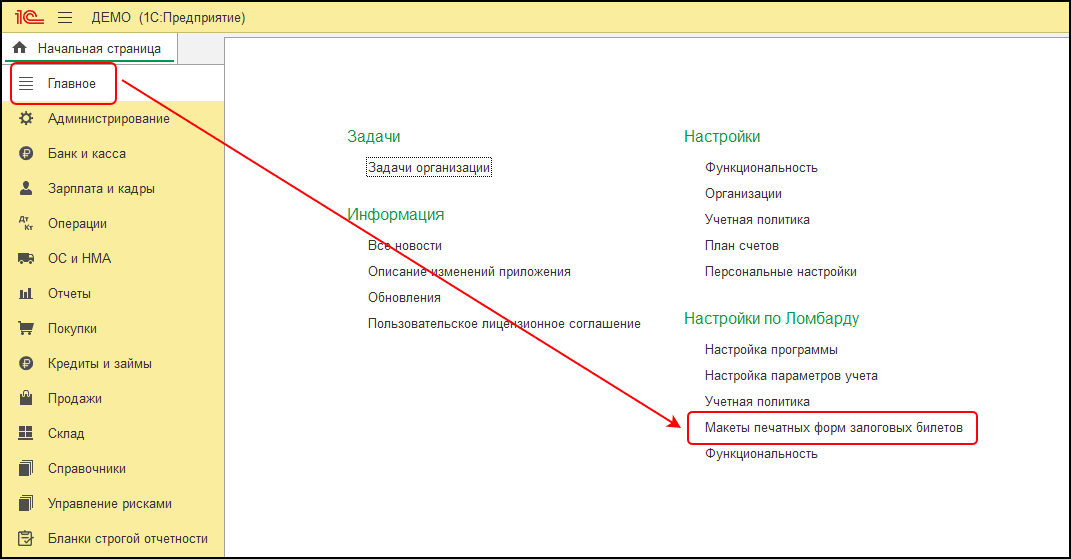Click the Администрирование gear icon
The width and height of the screenshot is (1071, 559).
pos(26,118)
